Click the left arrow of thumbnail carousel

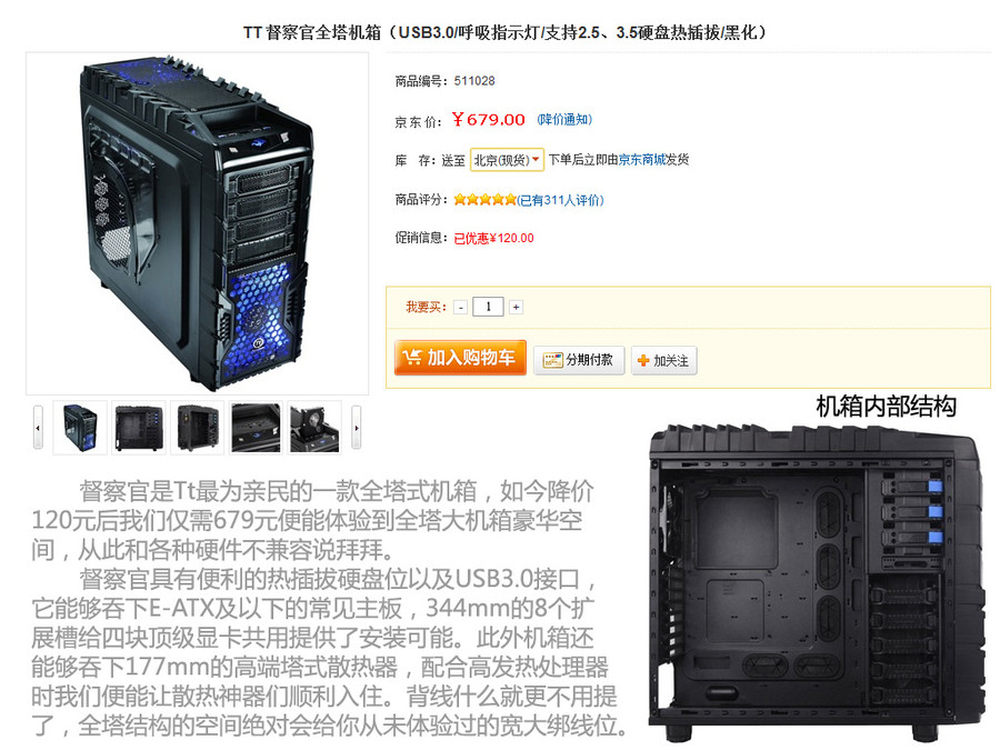point(38,427)
